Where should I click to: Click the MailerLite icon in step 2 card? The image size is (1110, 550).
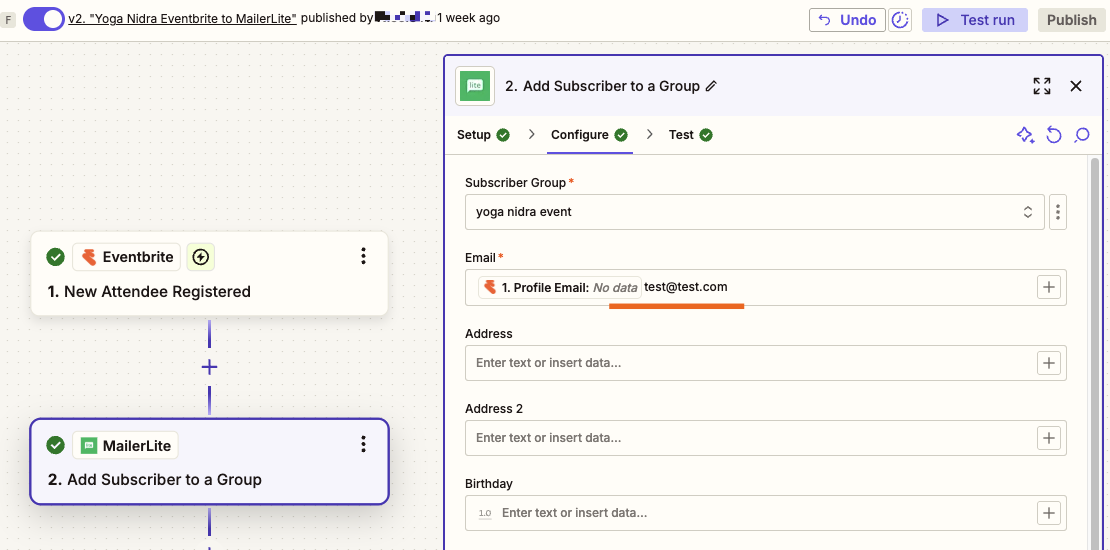click(x=89, y=445)
